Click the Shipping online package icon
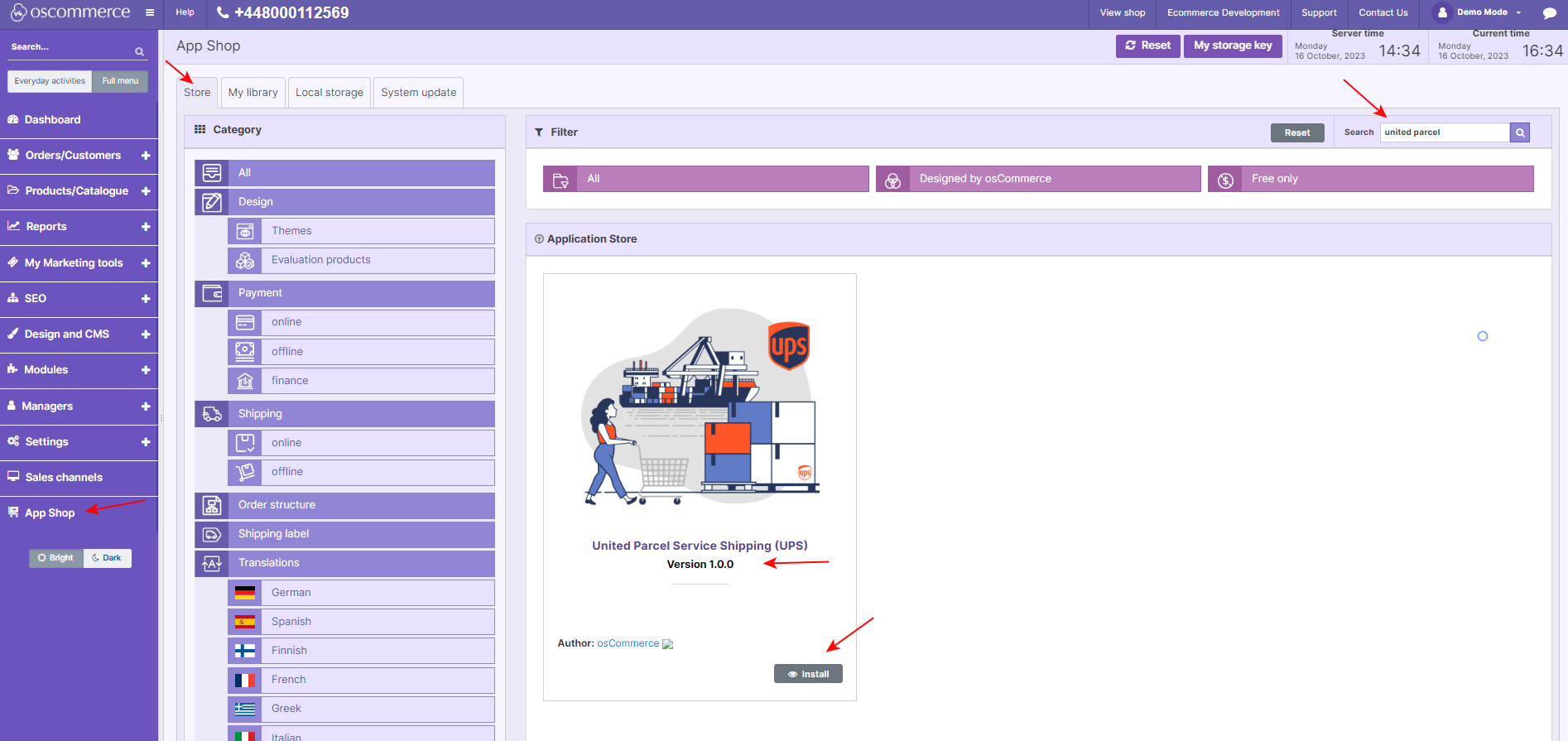The image size is (1568, 741). pos(245,443)
